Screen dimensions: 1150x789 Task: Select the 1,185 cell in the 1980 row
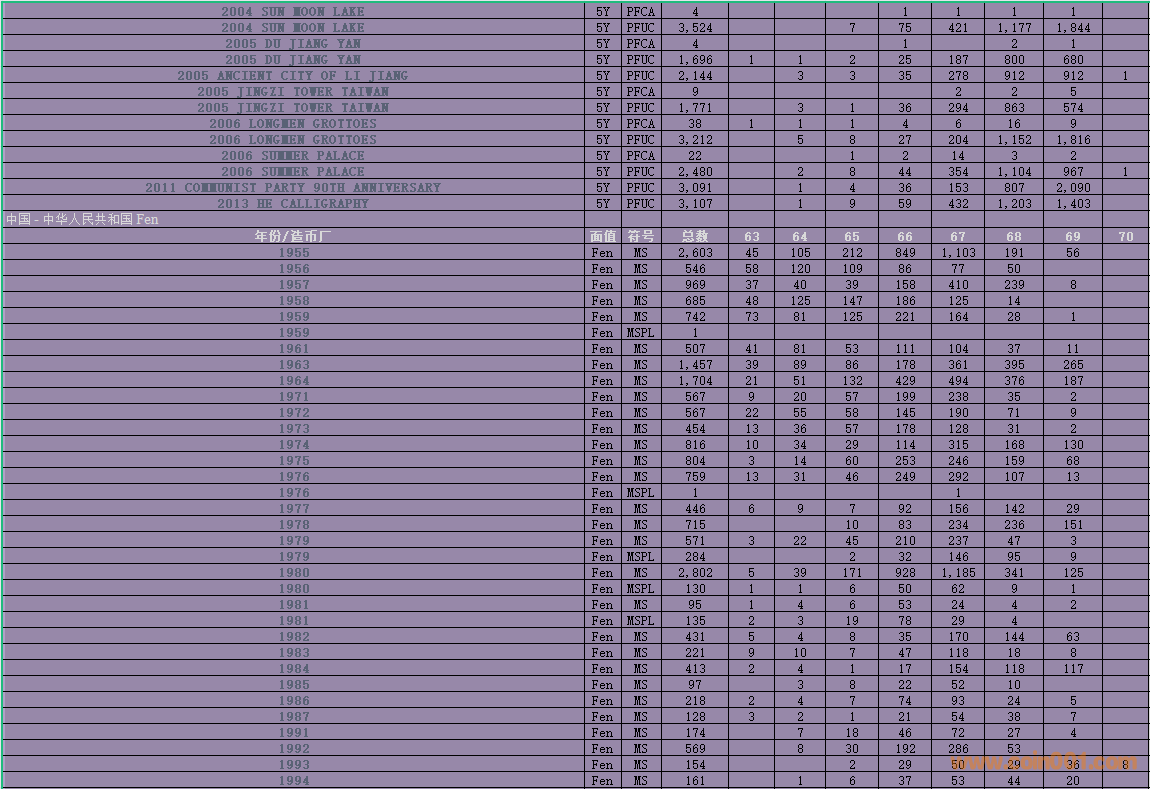click(958, 573)
